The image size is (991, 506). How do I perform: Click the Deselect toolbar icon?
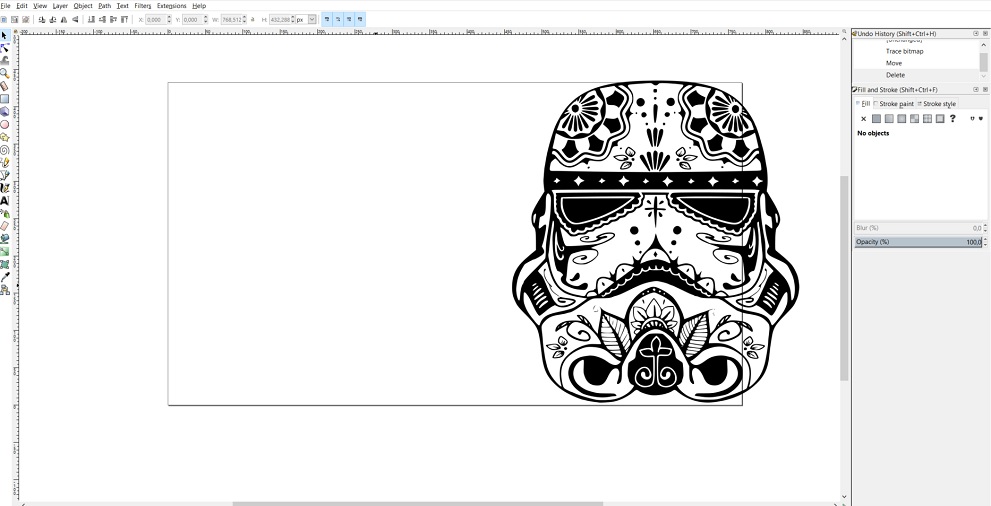[25, 20]
